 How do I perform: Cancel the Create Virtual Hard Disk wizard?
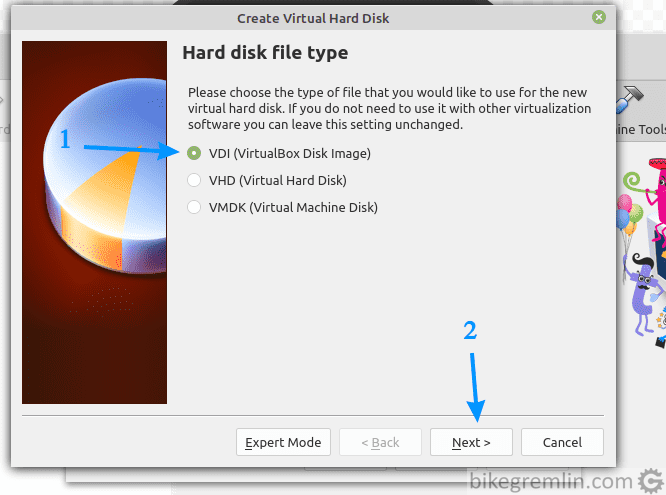(562, 442)
